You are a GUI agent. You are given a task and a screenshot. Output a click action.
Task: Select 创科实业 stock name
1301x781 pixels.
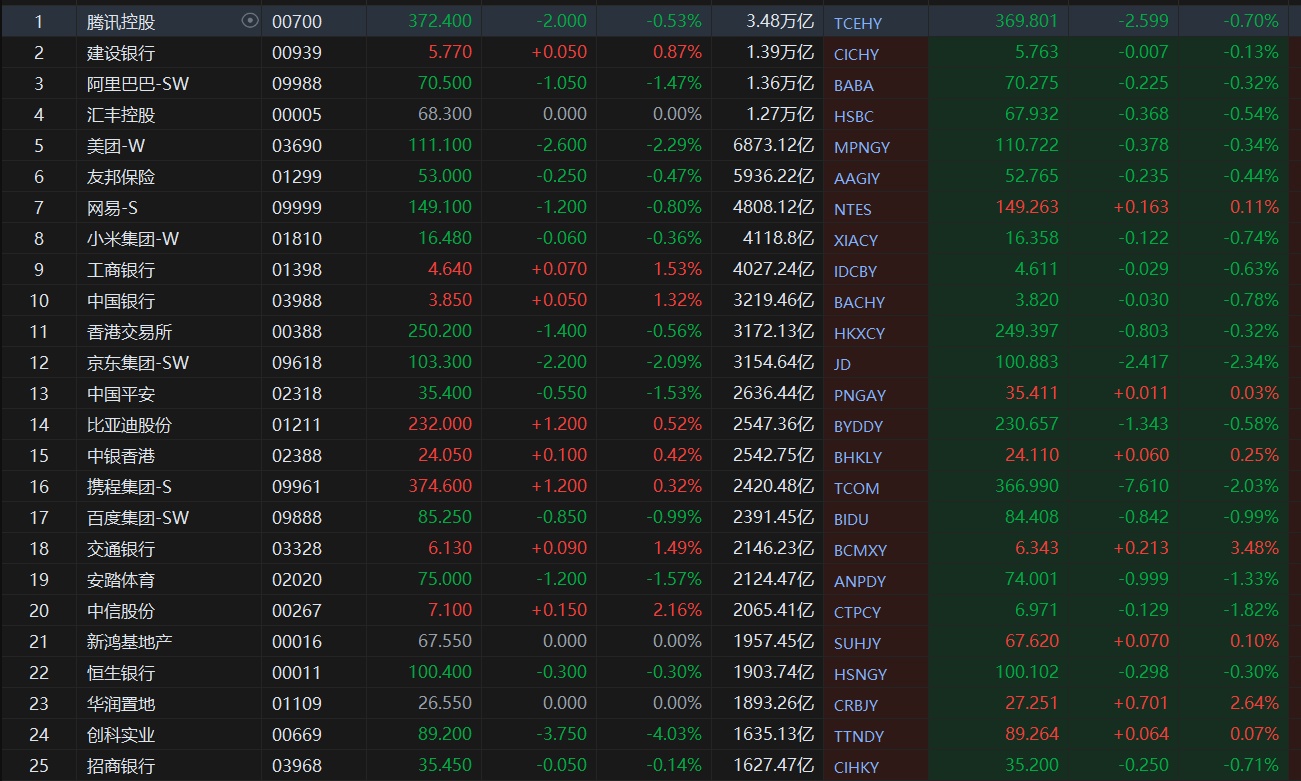(x=121, y=735)
